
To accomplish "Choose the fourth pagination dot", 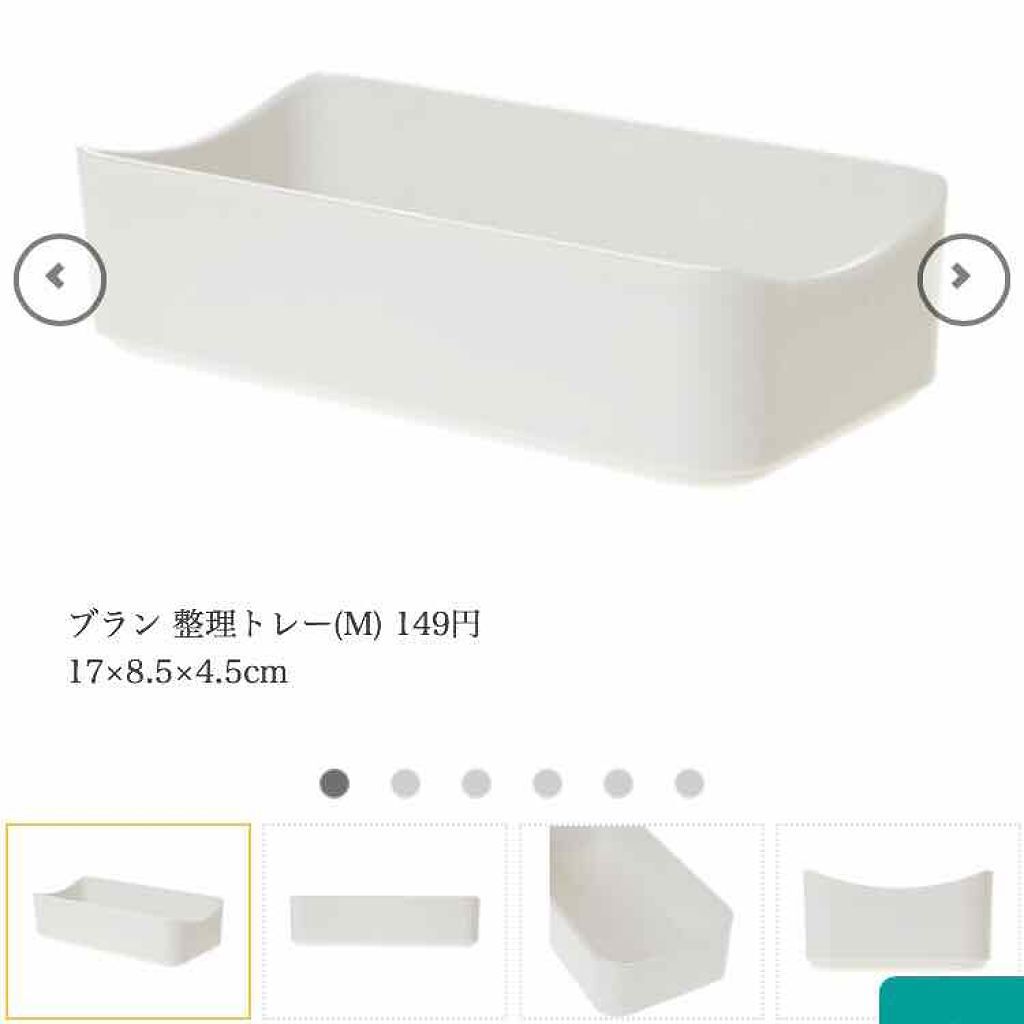I will [x=547, y=782].
